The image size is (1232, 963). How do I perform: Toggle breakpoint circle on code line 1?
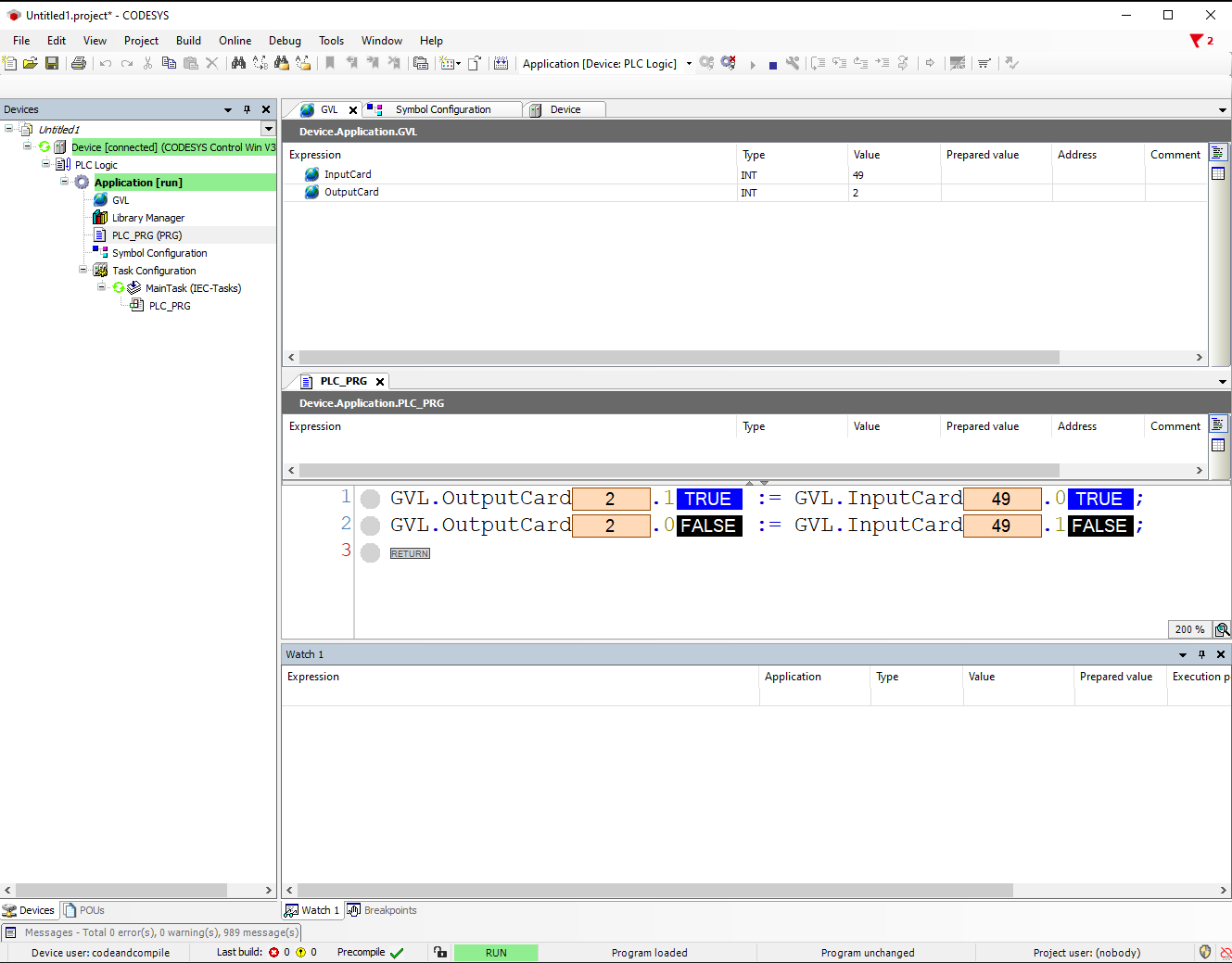(370, 499)
